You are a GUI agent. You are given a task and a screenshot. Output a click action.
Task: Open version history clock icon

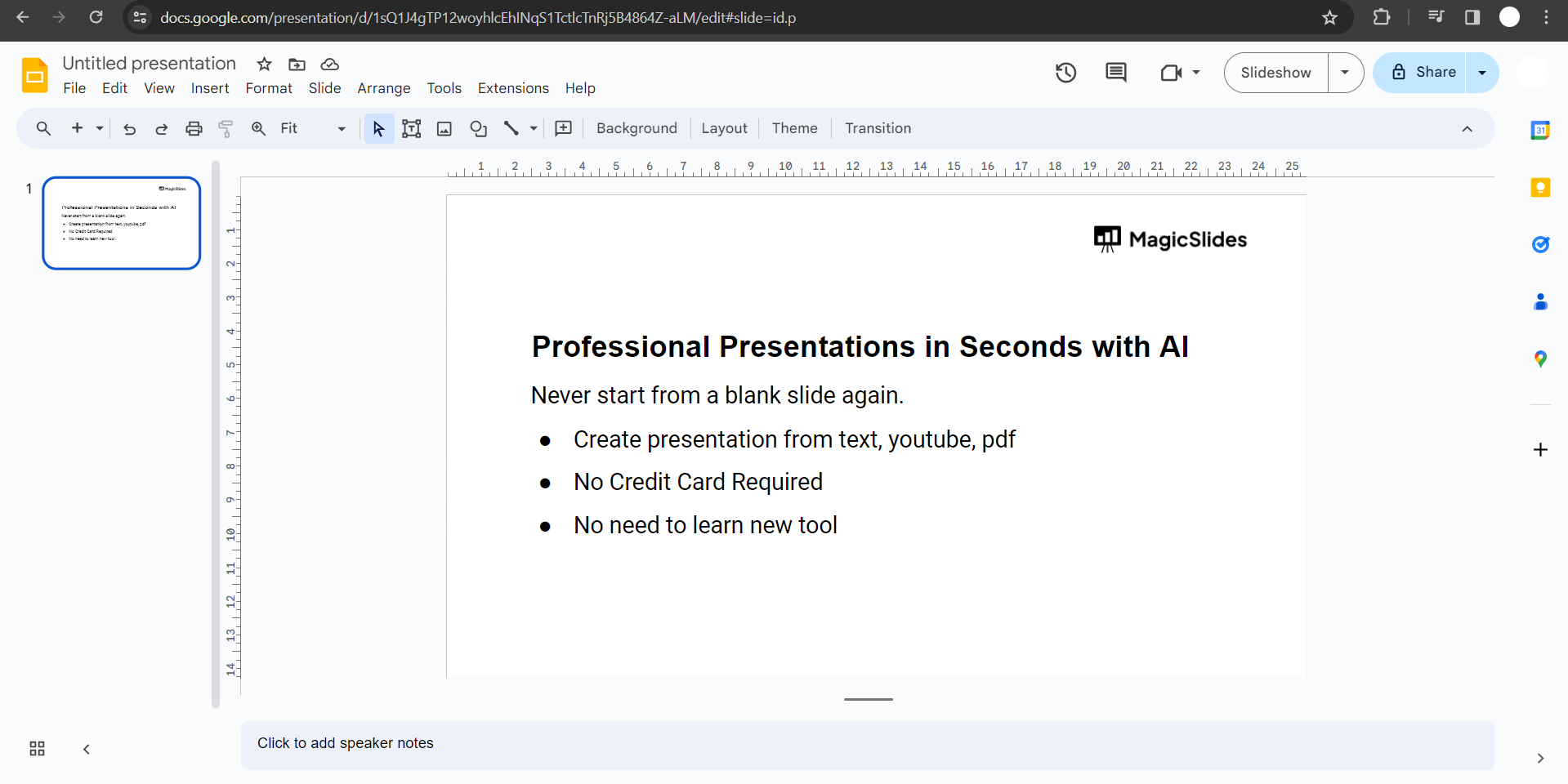(1065, 73)
